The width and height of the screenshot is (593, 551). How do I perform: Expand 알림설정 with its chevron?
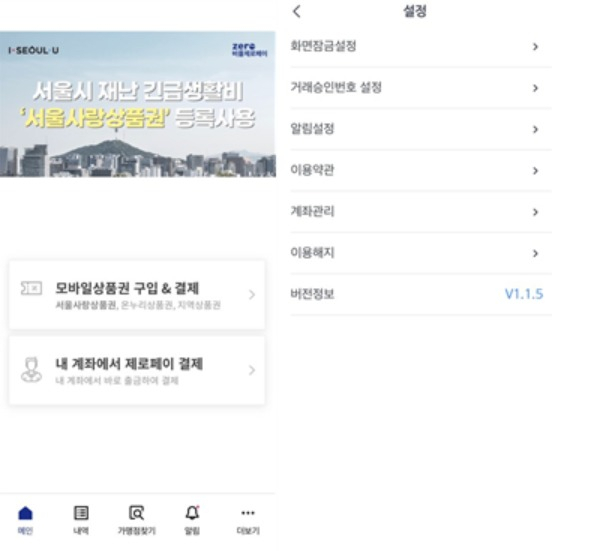535,129
